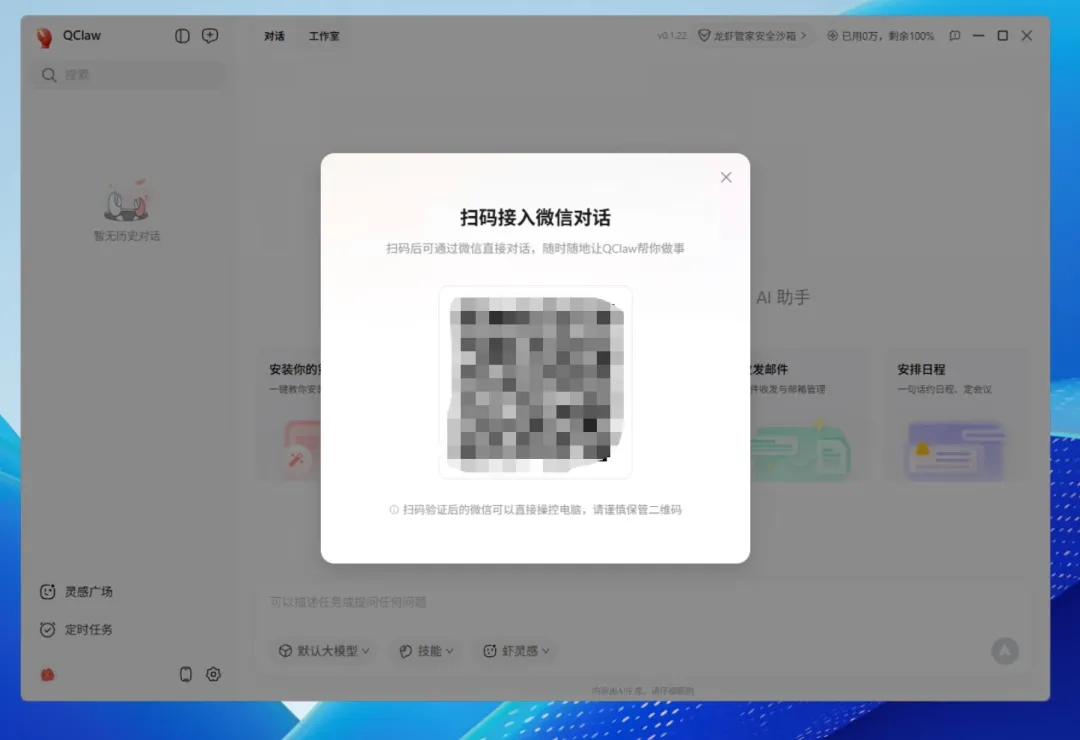
Task: Click the face icon beside 虾灵感
Action: [x=490, y=650]
